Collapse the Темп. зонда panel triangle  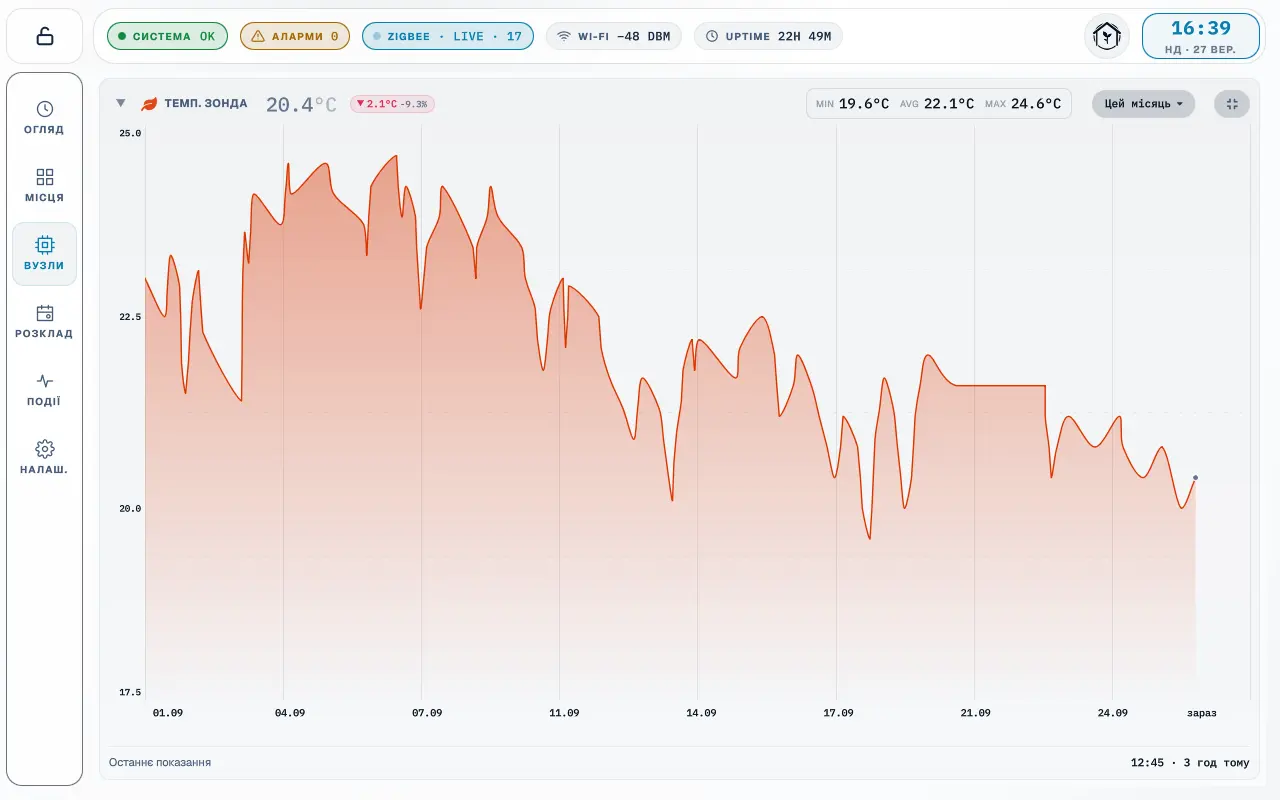pos(121,103)
